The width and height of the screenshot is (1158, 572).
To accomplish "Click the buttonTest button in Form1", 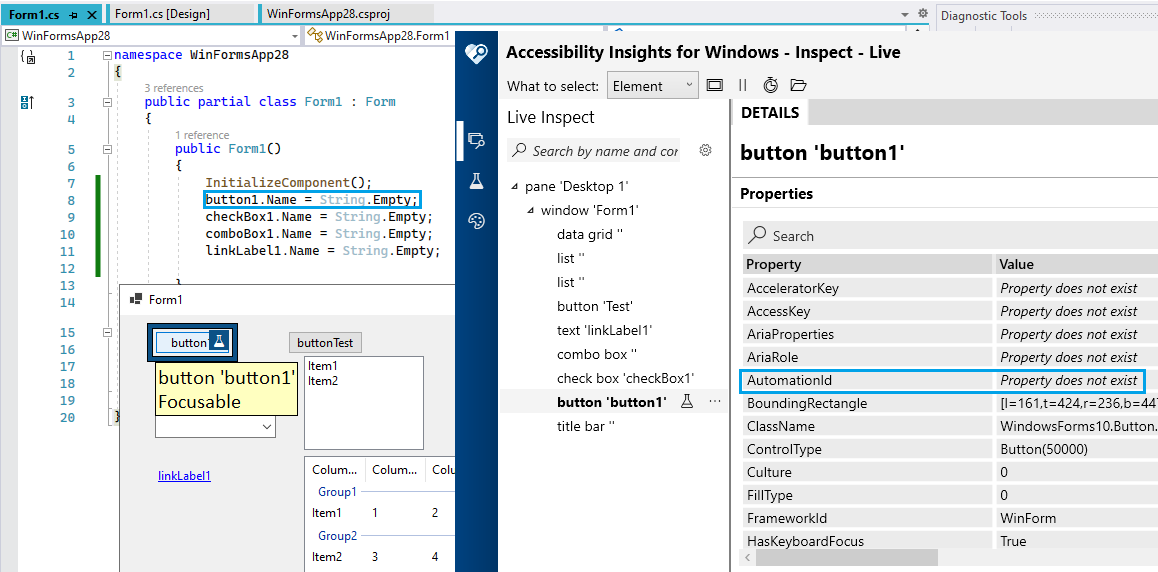I will (325, 342).
